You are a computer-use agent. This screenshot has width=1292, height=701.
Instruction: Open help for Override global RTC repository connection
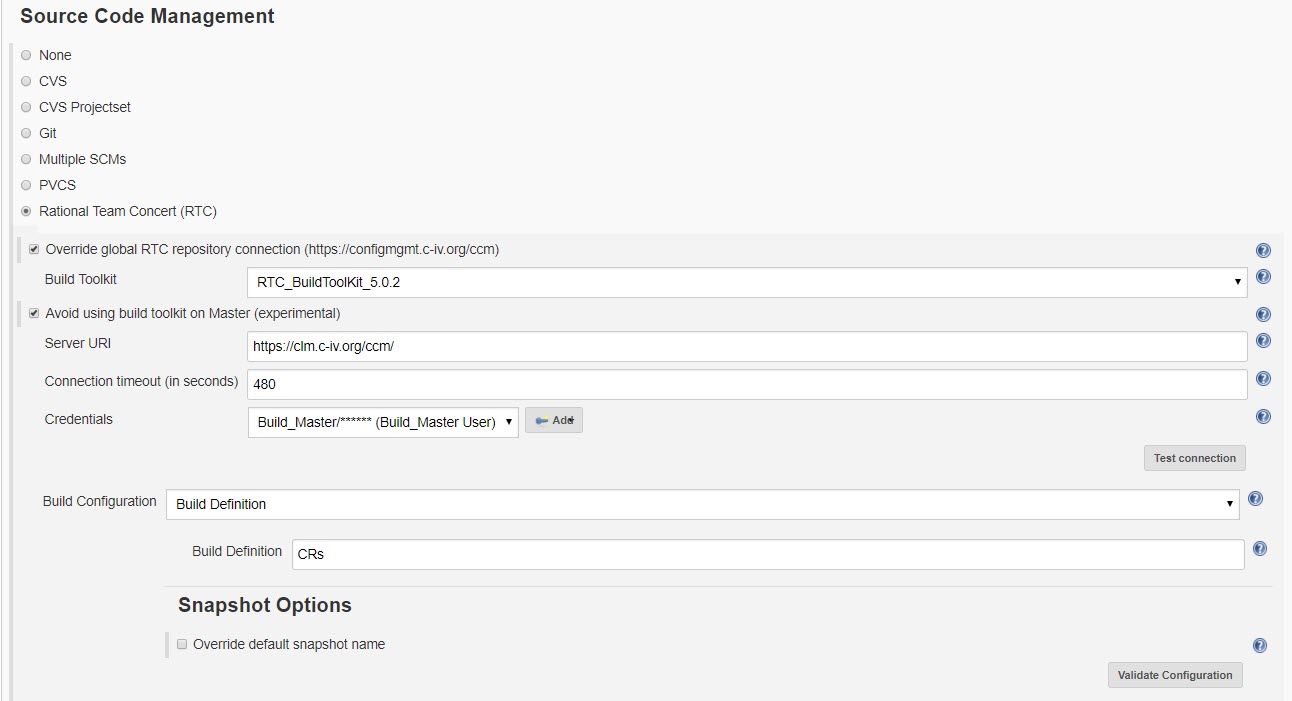point(1263,251)
